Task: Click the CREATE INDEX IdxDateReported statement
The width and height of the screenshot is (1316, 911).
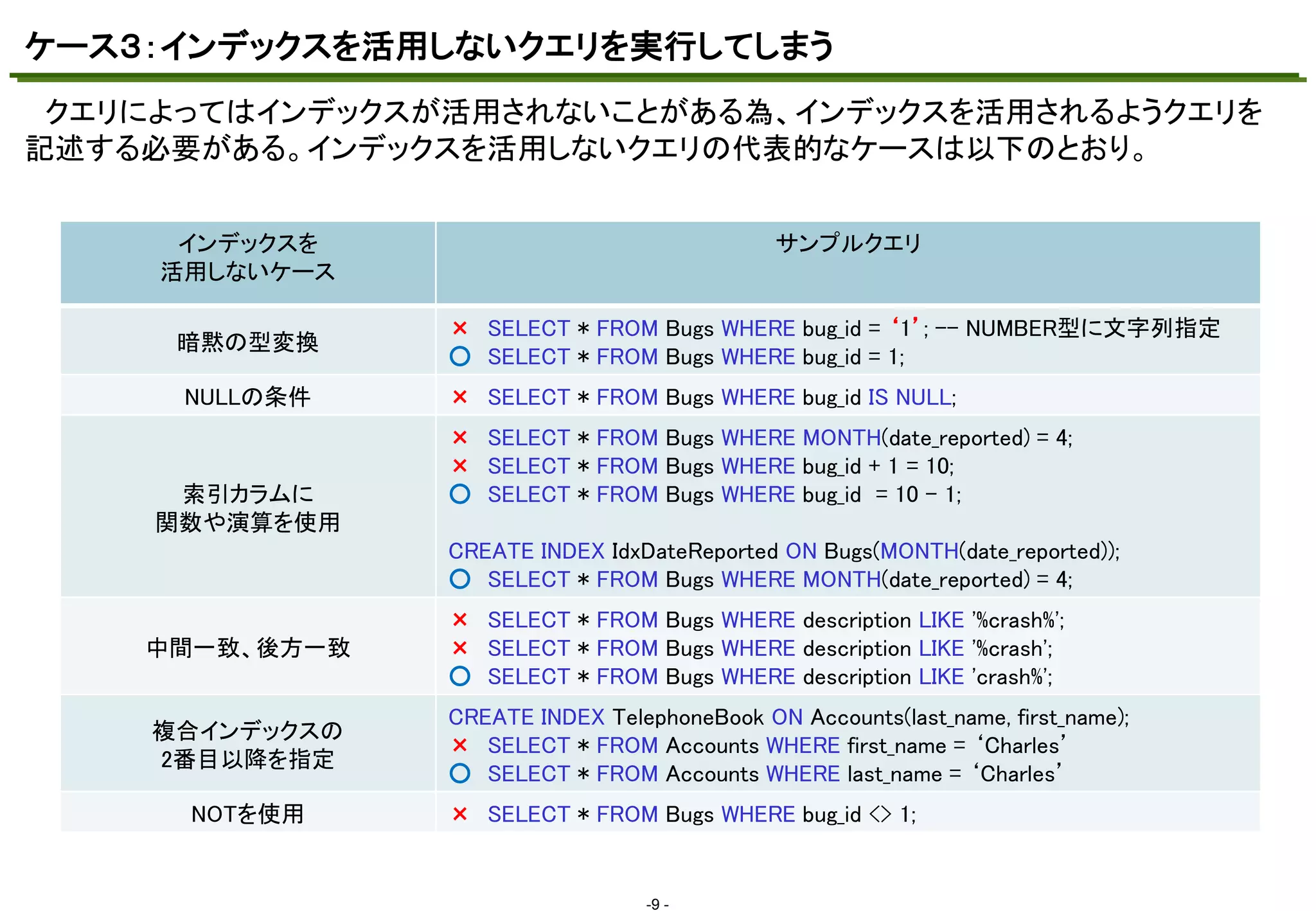Action: click(784, 551)
